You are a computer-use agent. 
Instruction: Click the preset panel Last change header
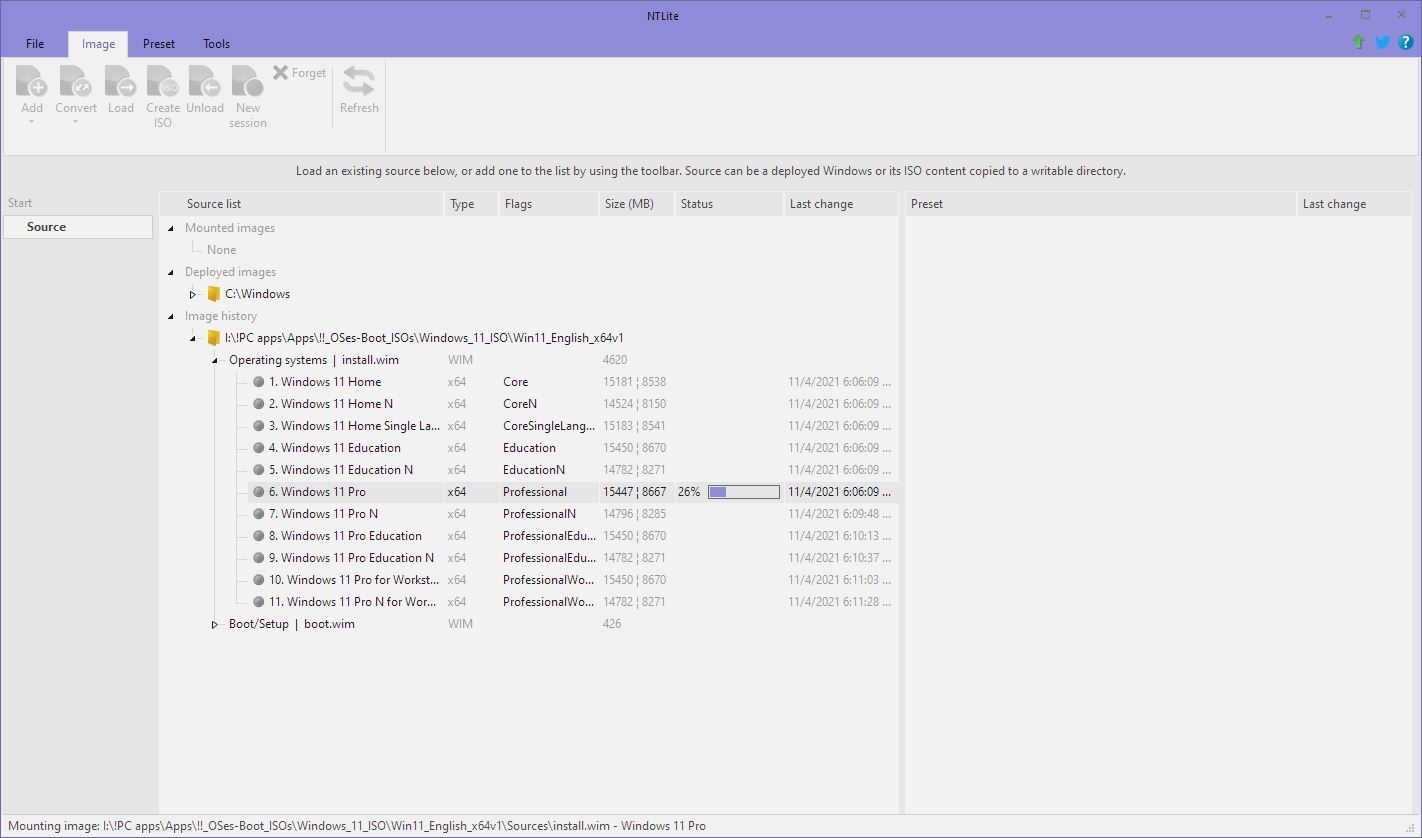1355,204
